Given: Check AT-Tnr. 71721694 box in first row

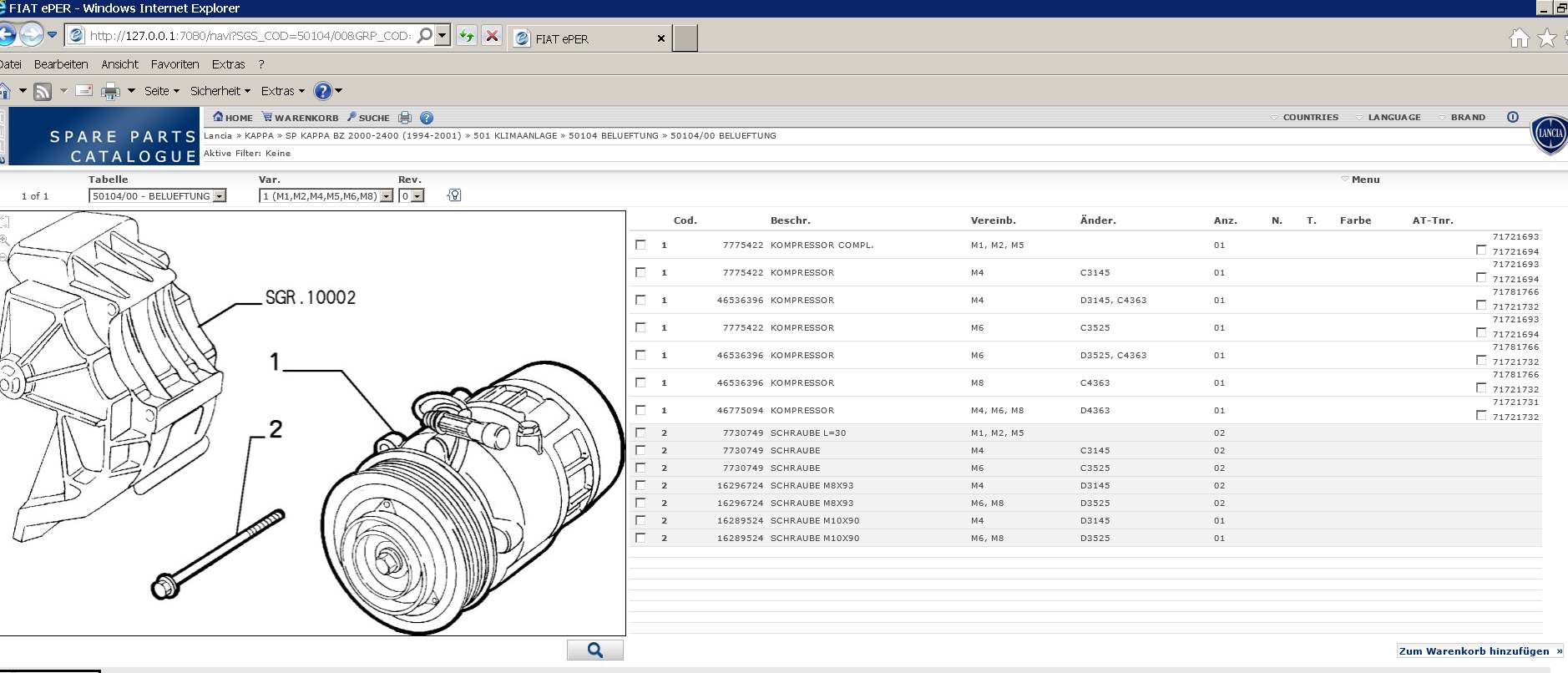Looking at the screenshot, I should 1481,250.
